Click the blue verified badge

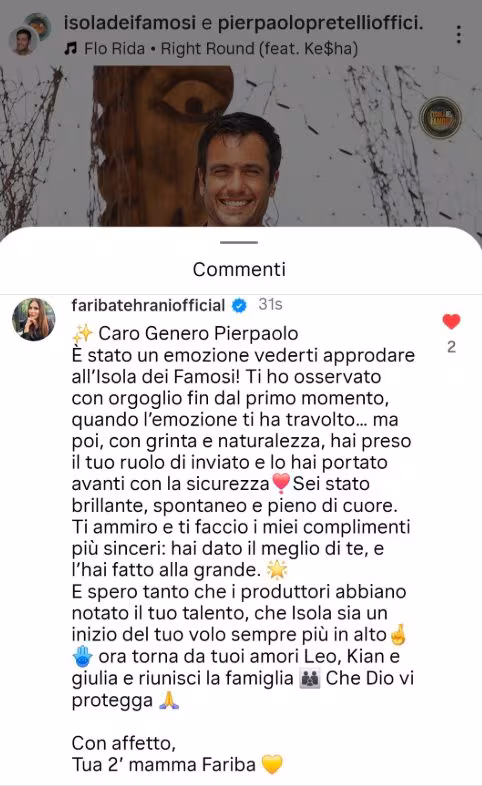point(239,305)
